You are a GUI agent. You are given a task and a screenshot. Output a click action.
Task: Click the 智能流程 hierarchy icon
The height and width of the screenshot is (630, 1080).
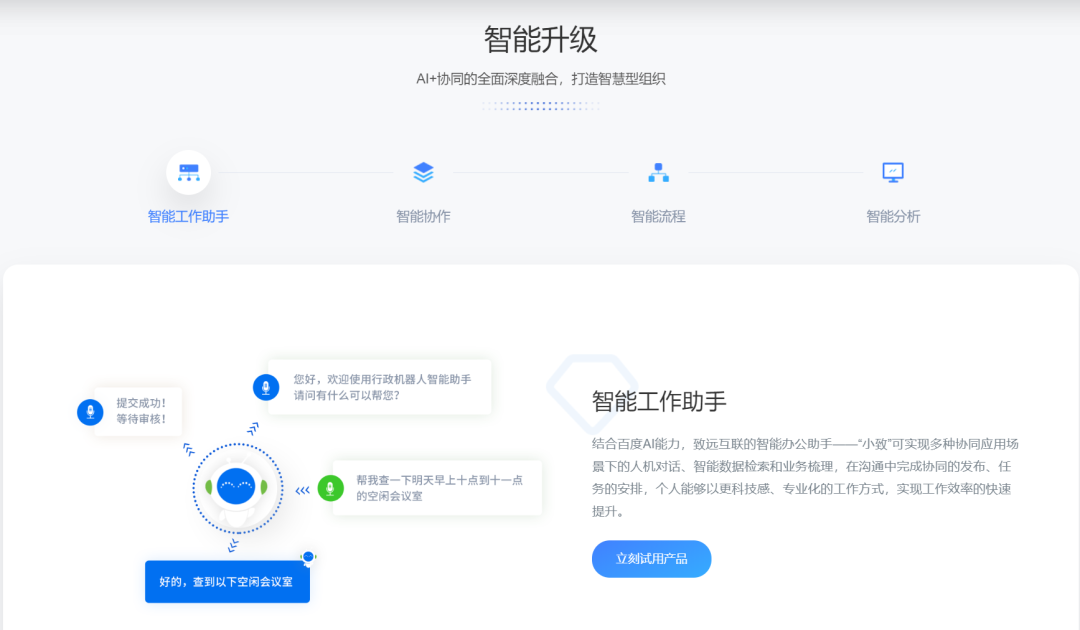(658, 172)
